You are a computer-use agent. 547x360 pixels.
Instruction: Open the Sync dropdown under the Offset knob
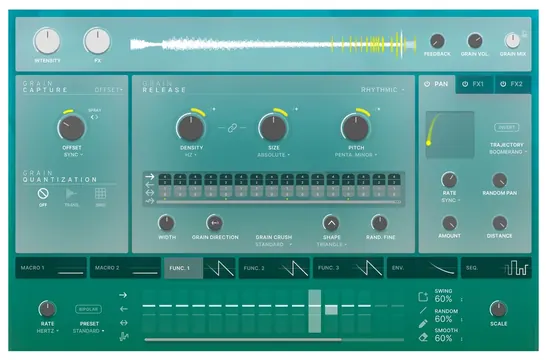[x=73, y=155]
